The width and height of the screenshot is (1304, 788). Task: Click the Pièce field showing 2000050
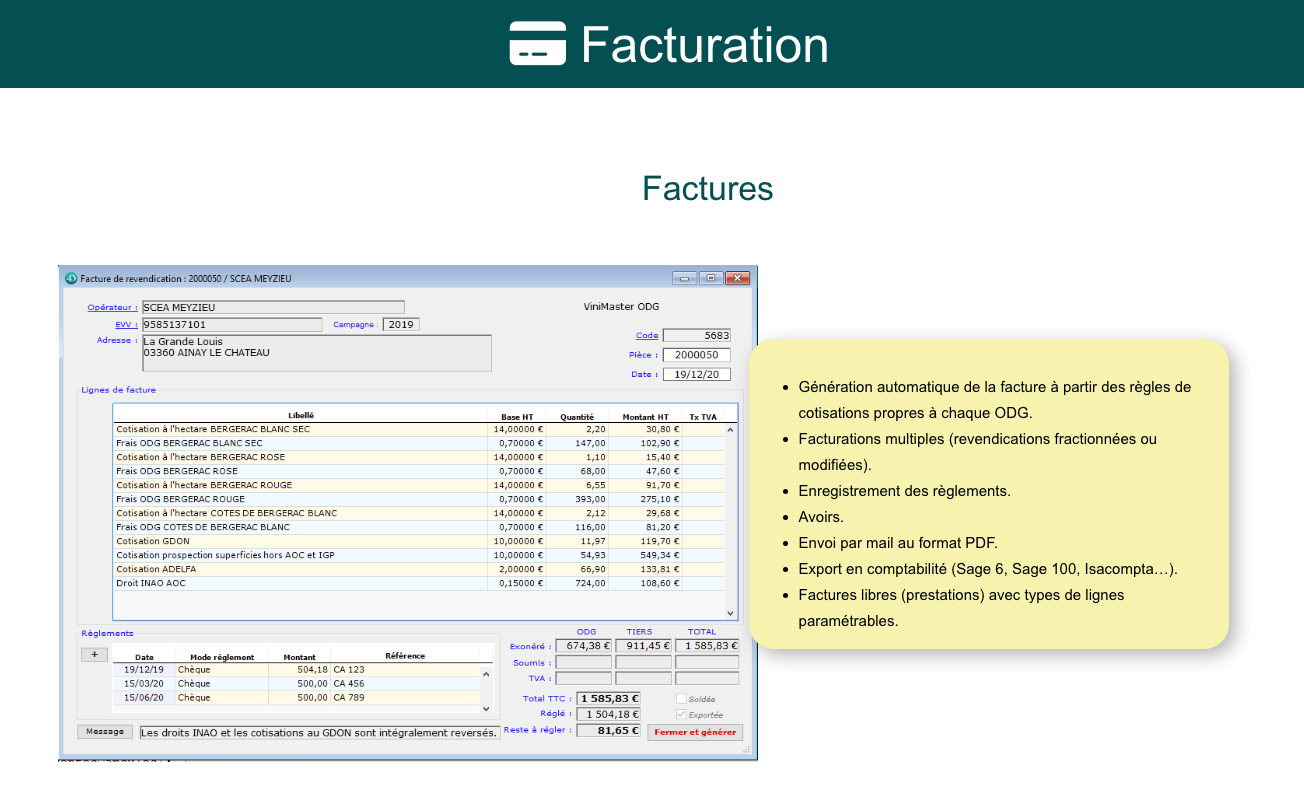[697, 355]
